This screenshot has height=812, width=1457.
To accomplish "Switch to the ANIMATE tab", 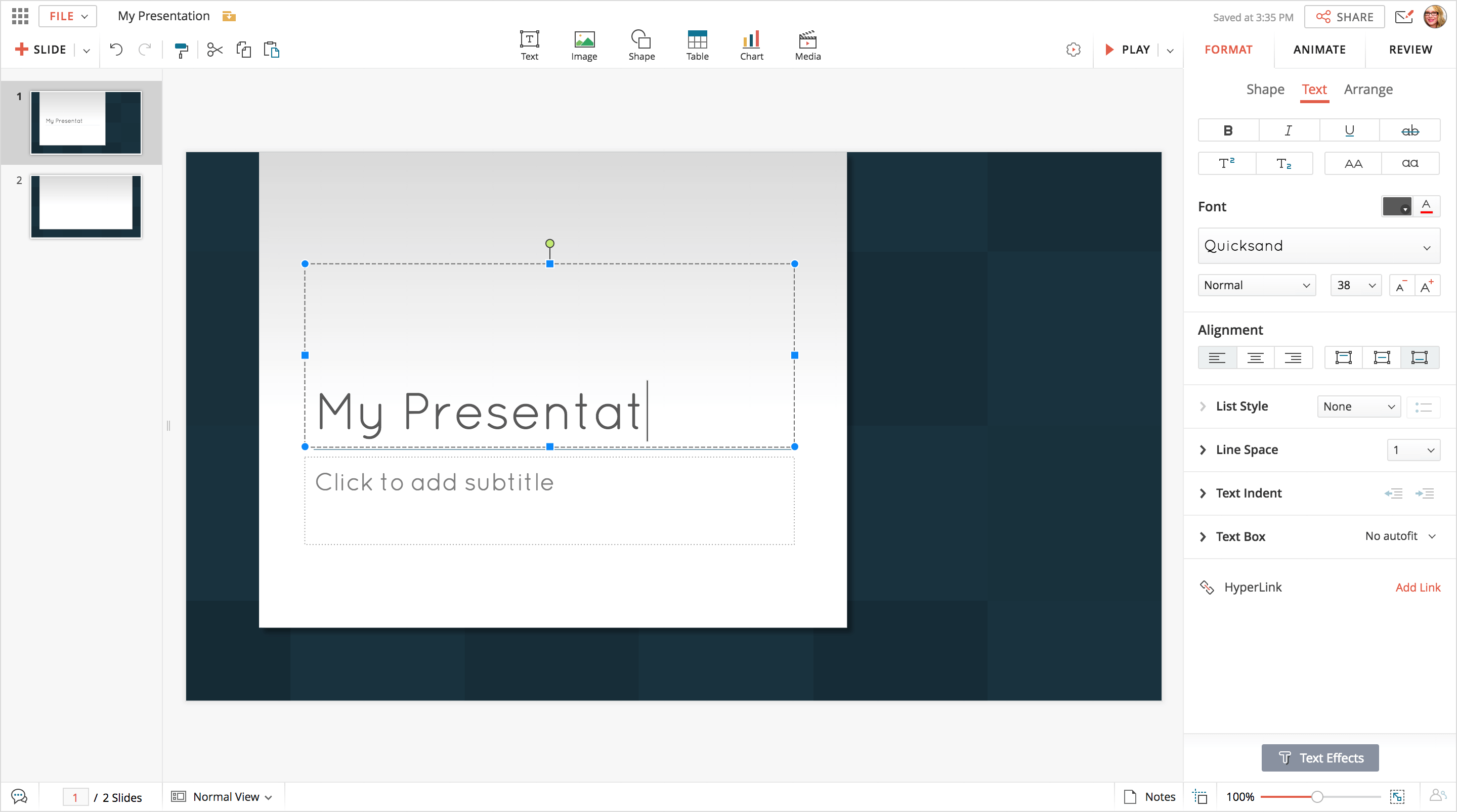I will point(1319,50).
